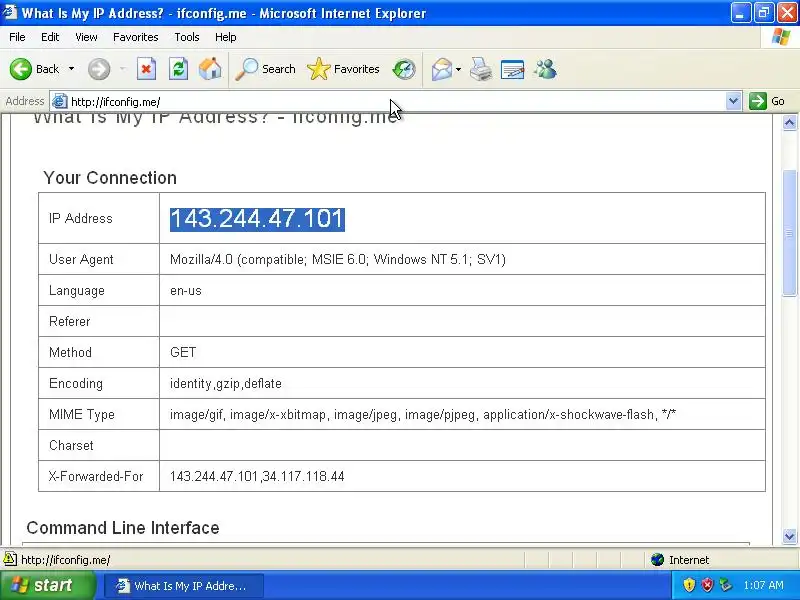Click the IE icon in the title bar

click(9, 12)
